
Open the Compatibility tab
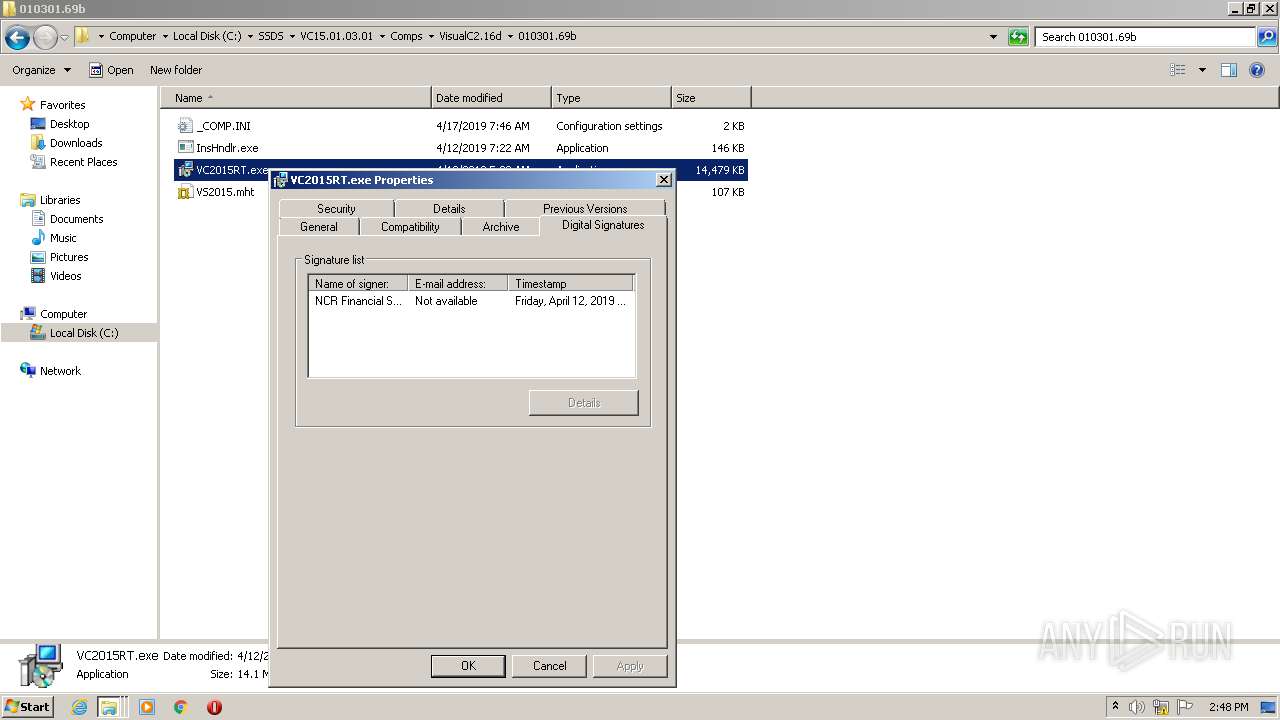pos(410,227)
